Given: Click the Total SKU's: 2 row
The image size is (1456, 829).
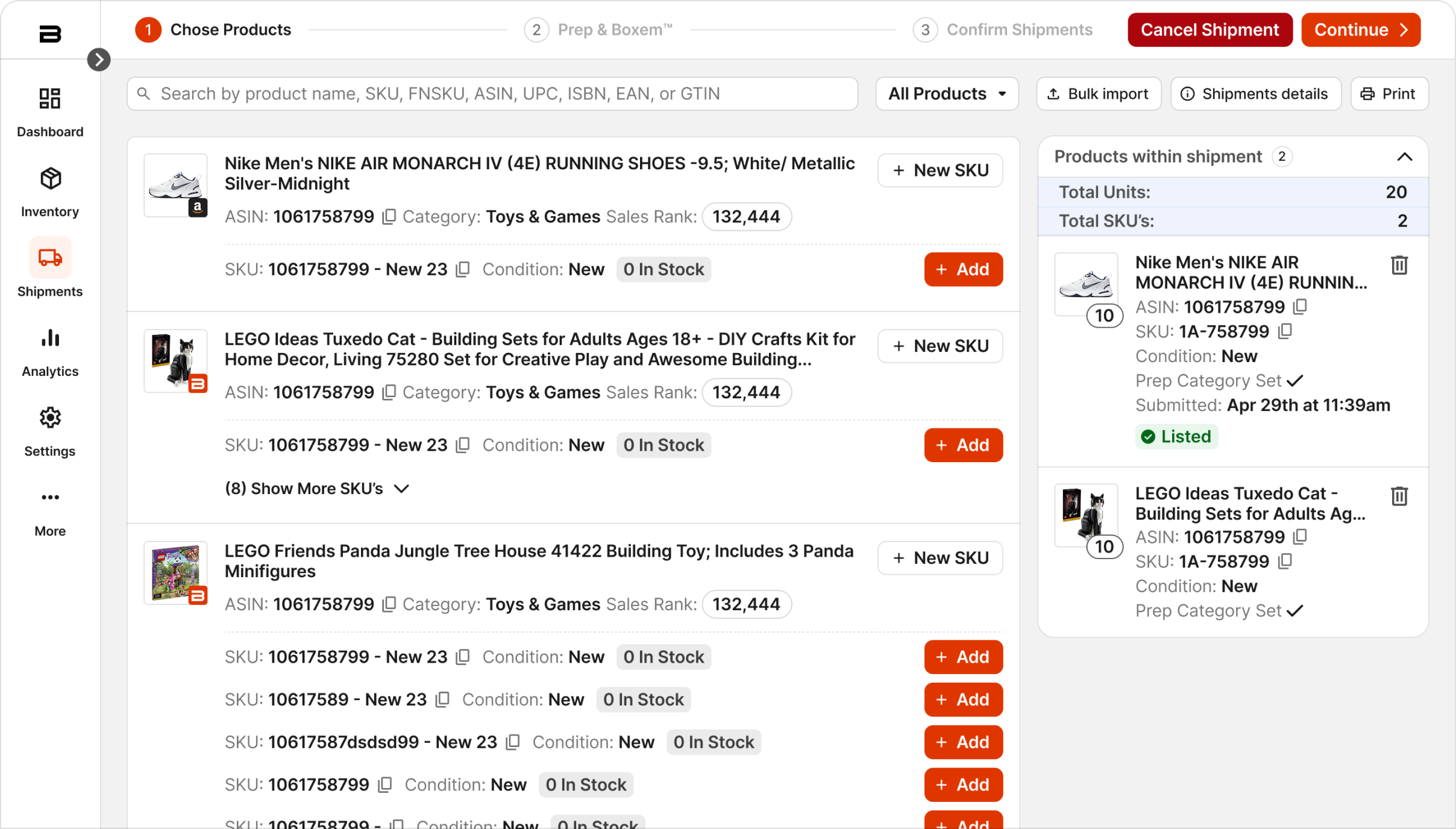Looking at the screenshot, I should [x=1233, y=221].
